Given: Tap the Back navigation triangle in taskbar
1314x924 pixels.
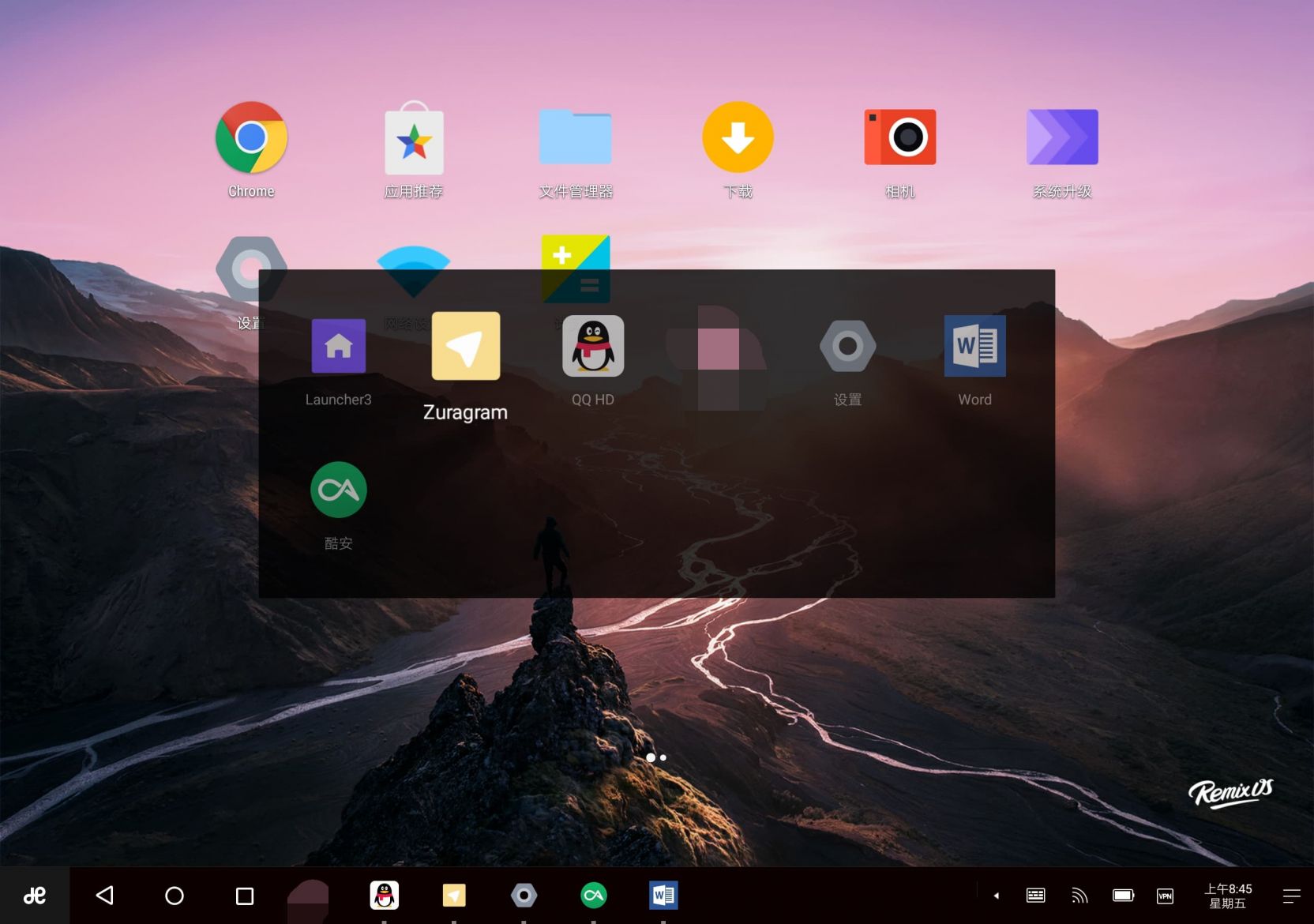Looking at the screenshot, I should coord(105,896).
